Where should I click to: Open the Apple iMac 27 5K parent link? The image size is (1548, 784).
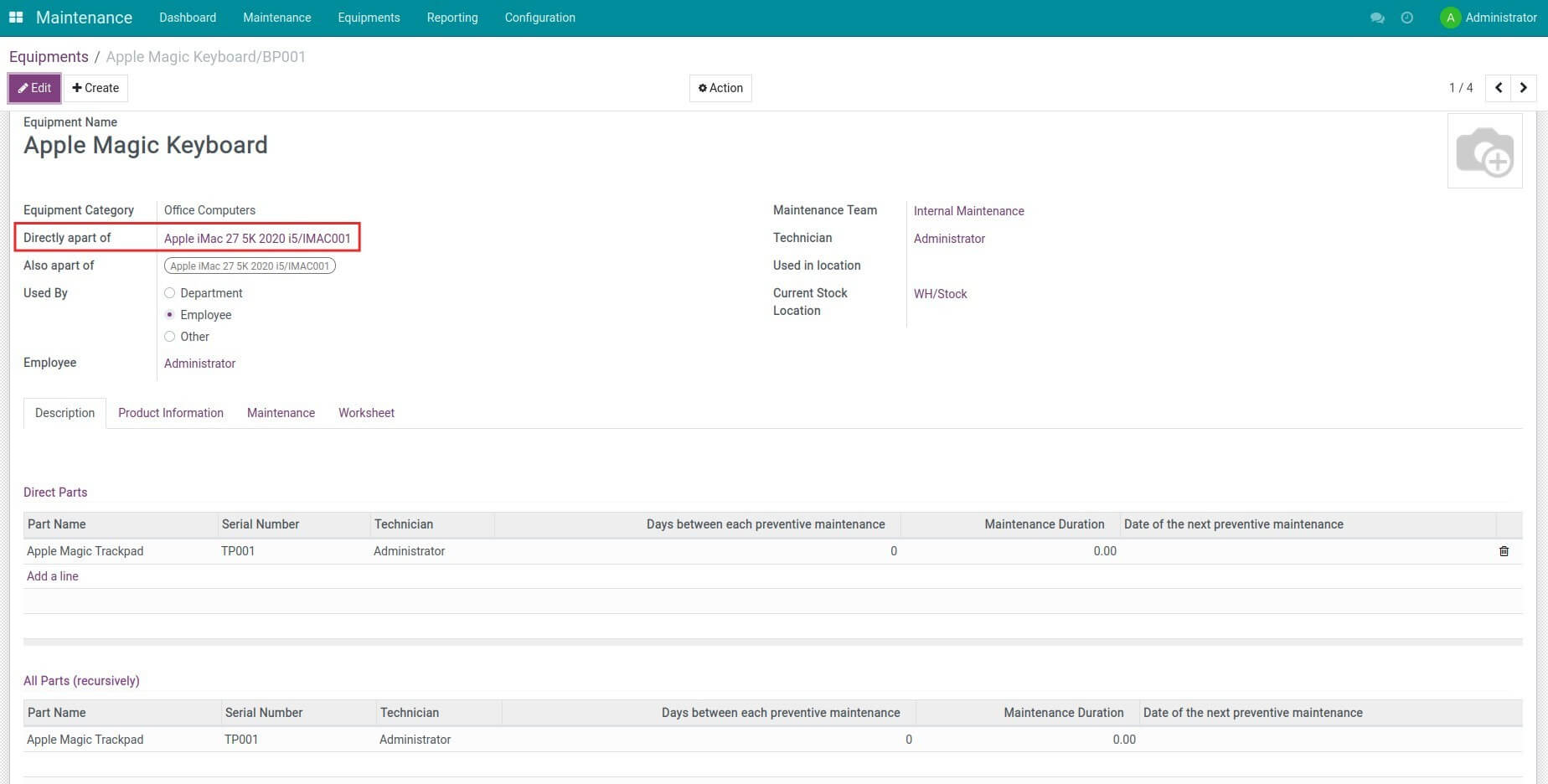pyautogui.click(x=257, y=239)
